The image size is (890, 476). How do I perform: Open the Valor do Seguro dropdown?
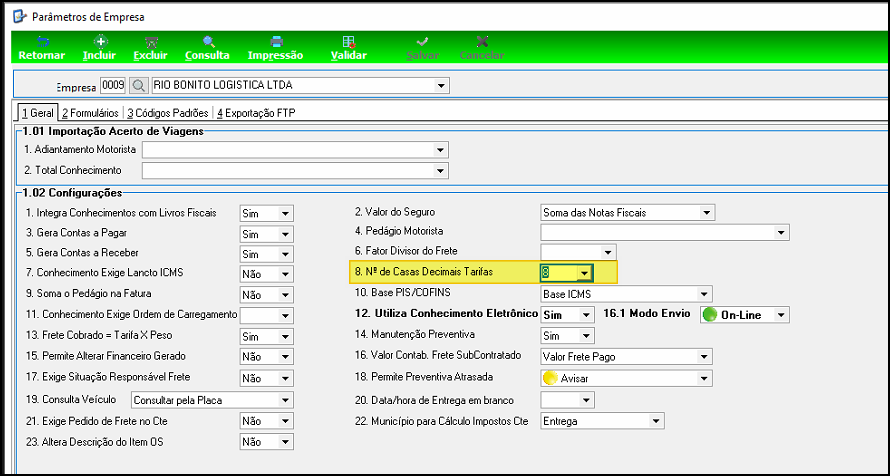[x=707, y=213]
